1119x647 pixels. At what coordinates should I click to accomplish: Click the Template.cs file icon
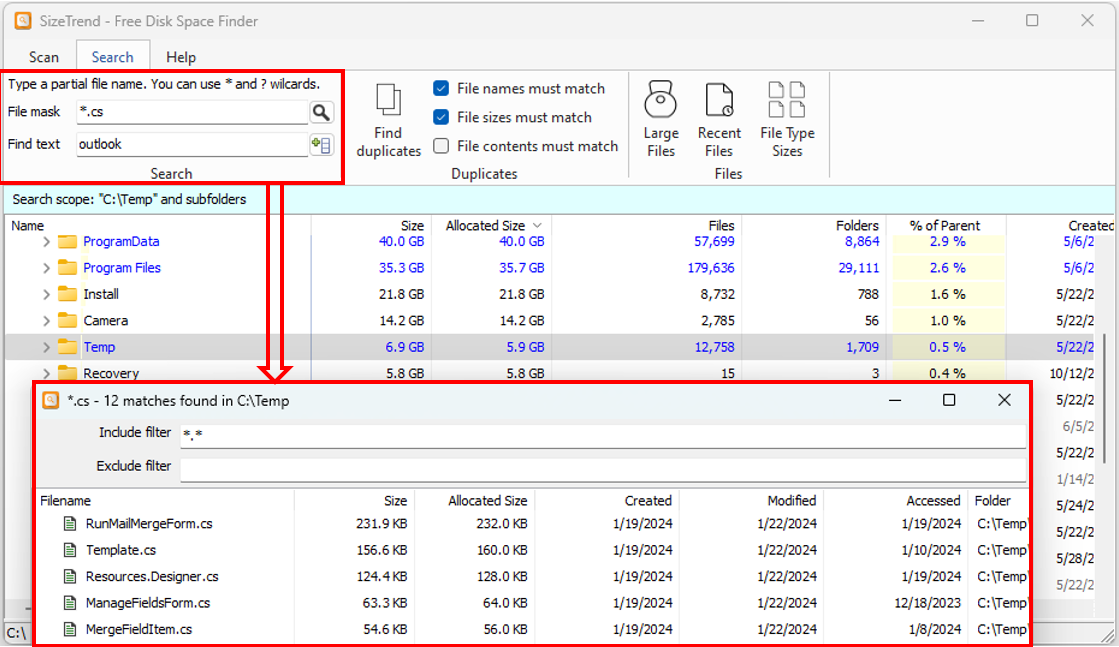pos(70,551)
